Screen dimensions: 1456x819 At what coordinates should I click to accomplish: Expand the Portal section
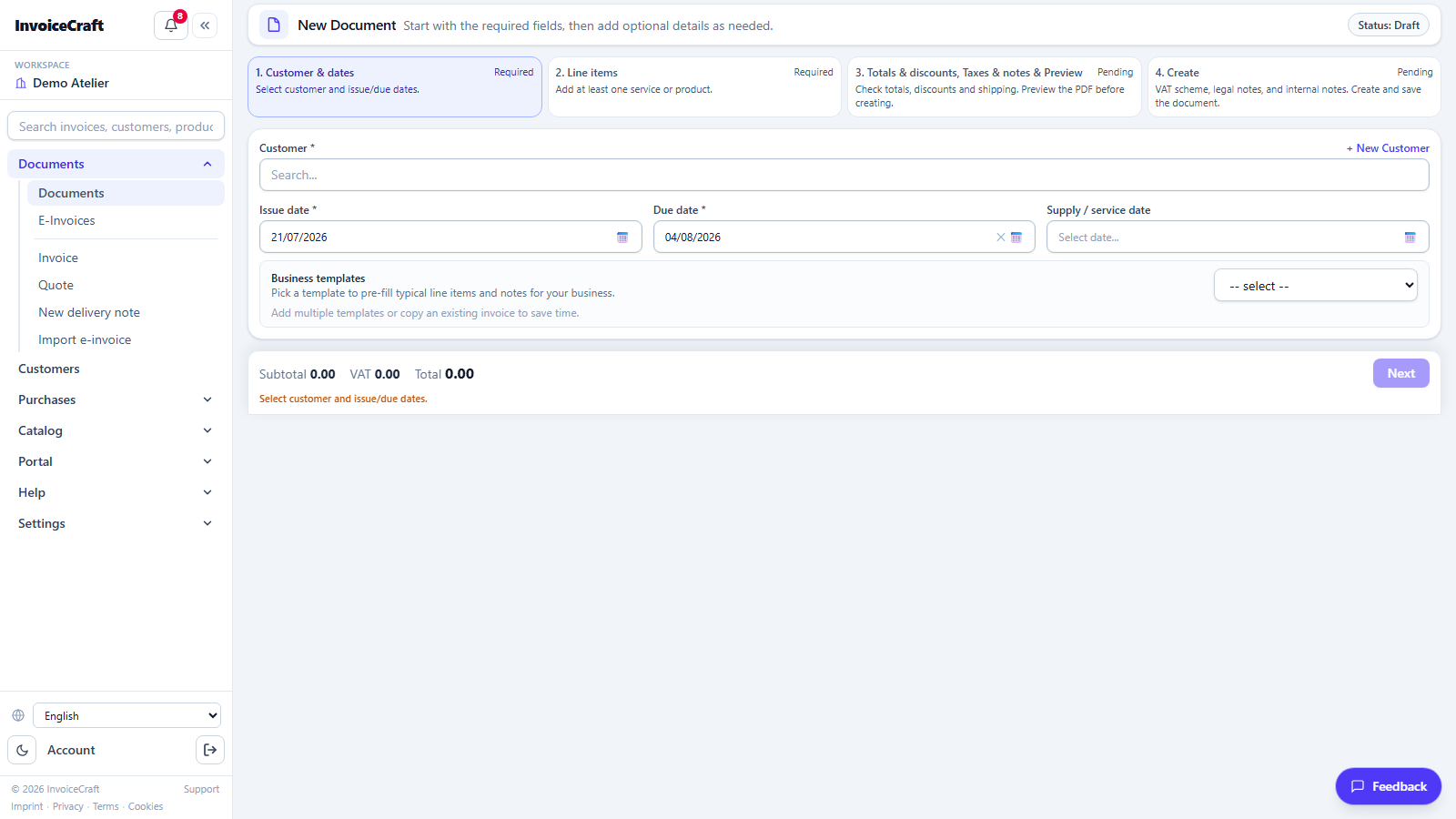(x=116, y=461)
